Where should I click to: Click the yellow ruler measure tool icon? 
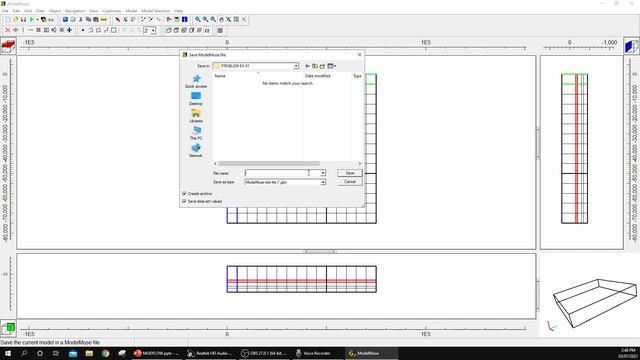[x=104, y=19]
